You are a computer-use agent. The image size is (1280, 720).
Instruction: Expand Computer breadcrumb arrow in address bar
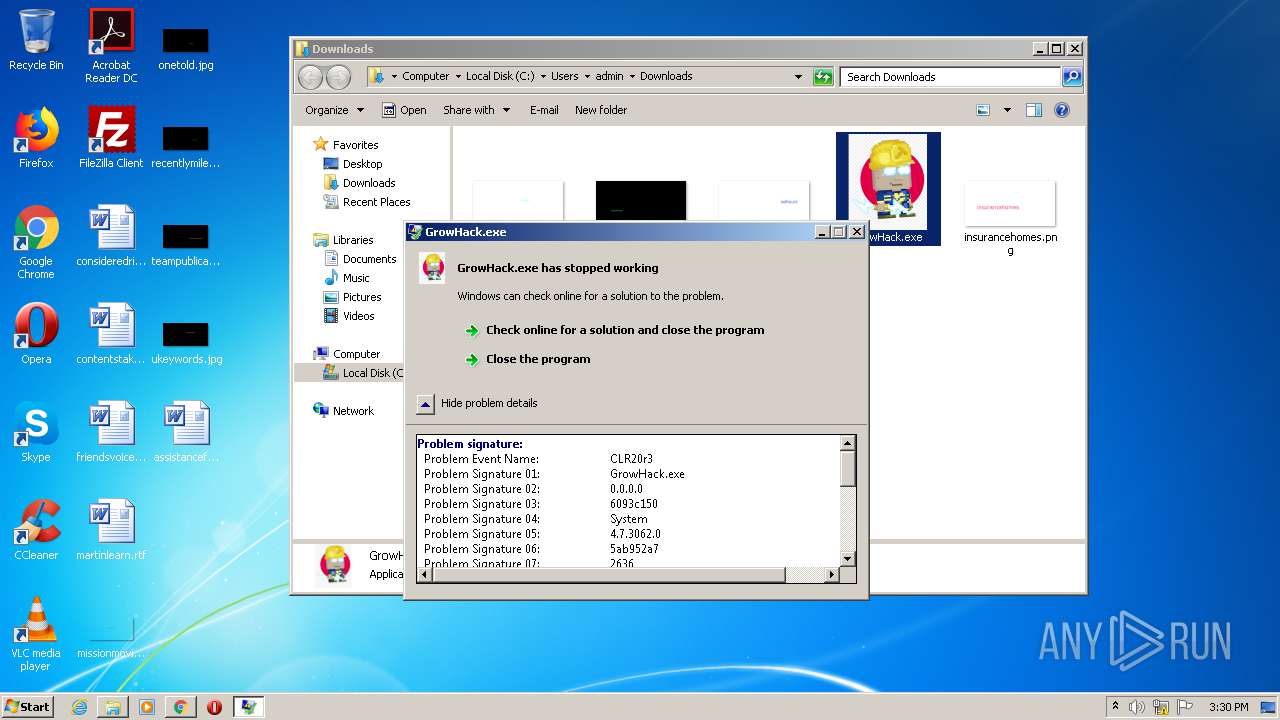click(x=457, y=76)
